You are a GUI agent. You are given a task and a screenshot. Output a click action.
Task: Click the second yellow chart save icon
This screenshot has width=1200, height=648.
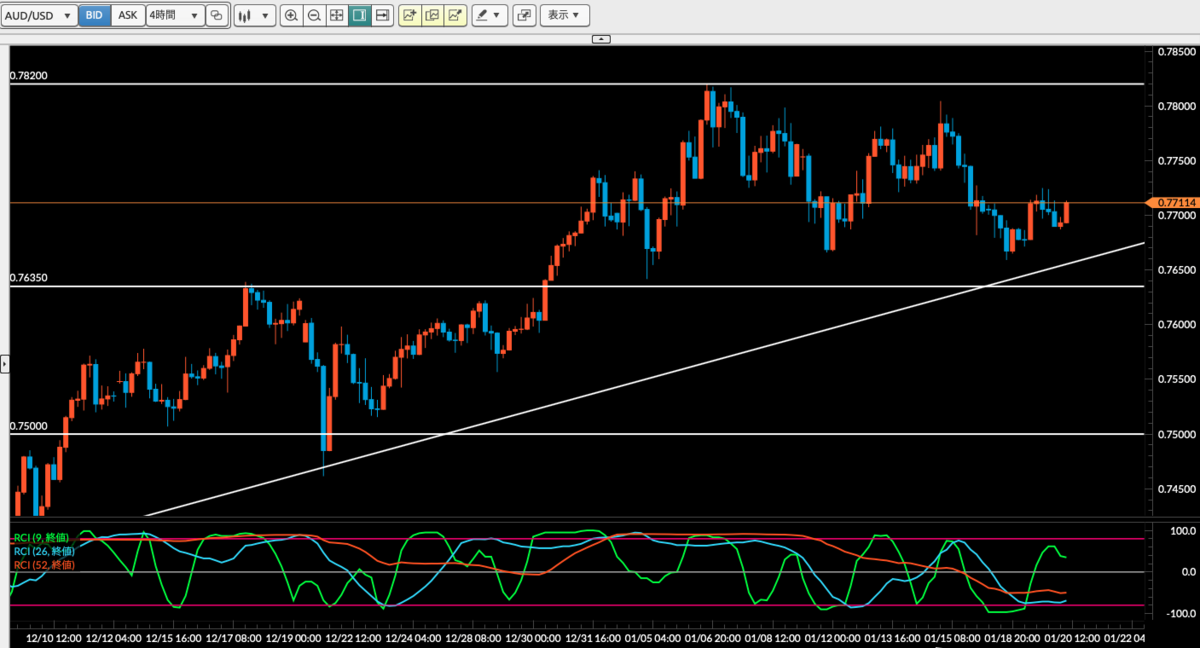pyautogui.click(x=432, y=15)
